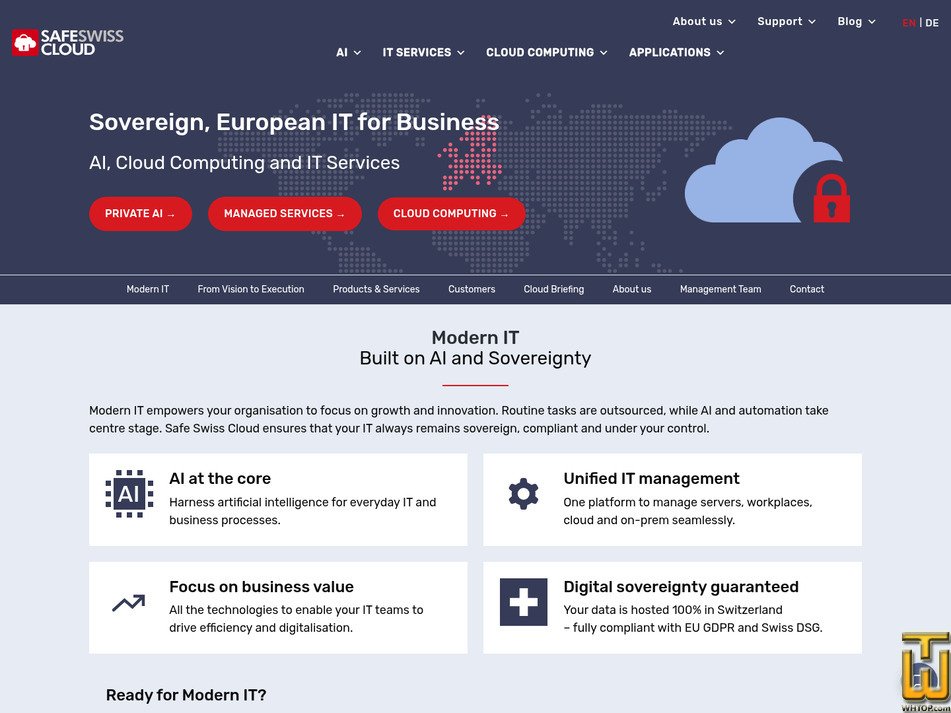Open the Cloud Briefing section link
The height and width of the screenshot is (713, 951).
[x=554, y=289]
